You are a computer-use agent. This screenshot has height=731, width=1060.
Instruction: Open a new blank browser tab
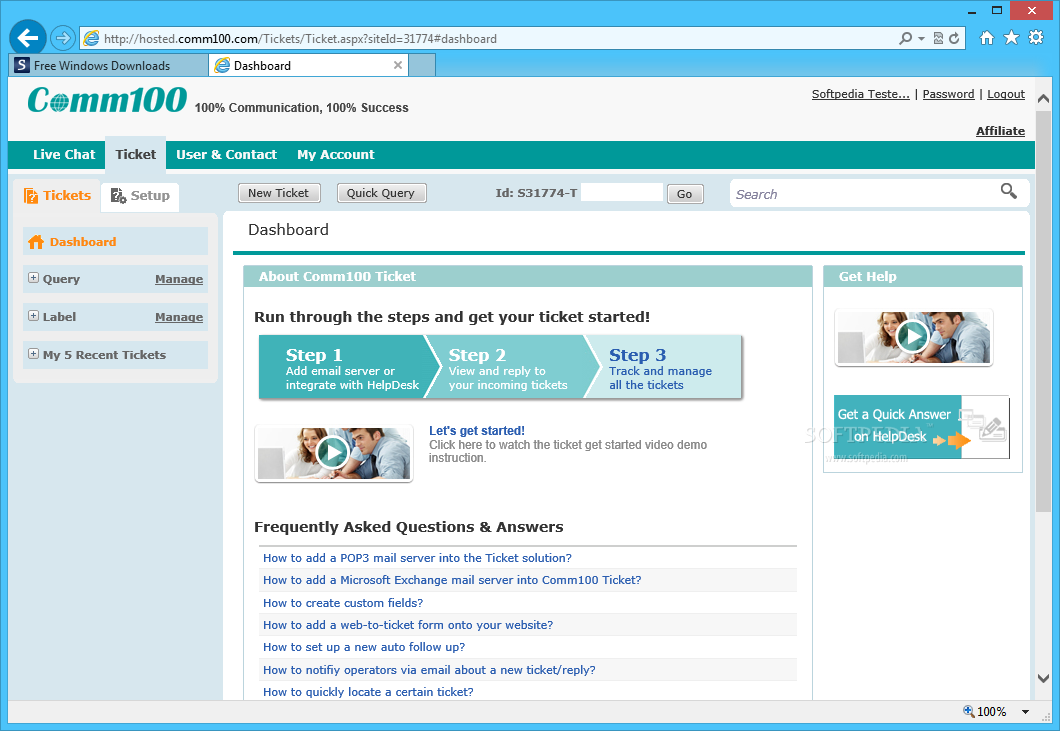(422, 65)
